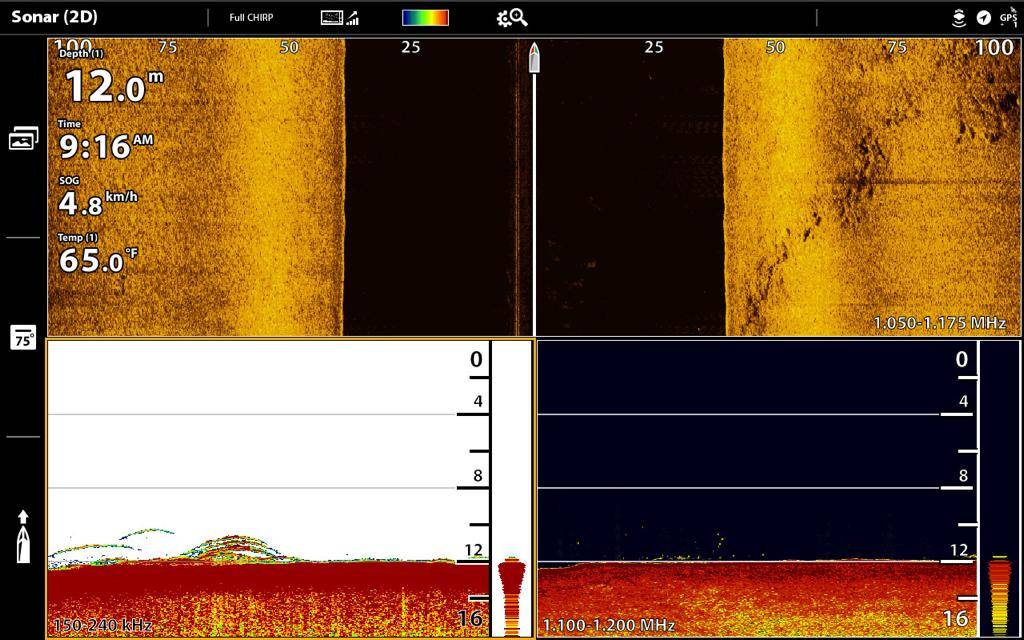This screenshot has width=1024, height=640.
Task: Tap the boat with up-arrow sidebar icon
Action: (x=23, y=536)
